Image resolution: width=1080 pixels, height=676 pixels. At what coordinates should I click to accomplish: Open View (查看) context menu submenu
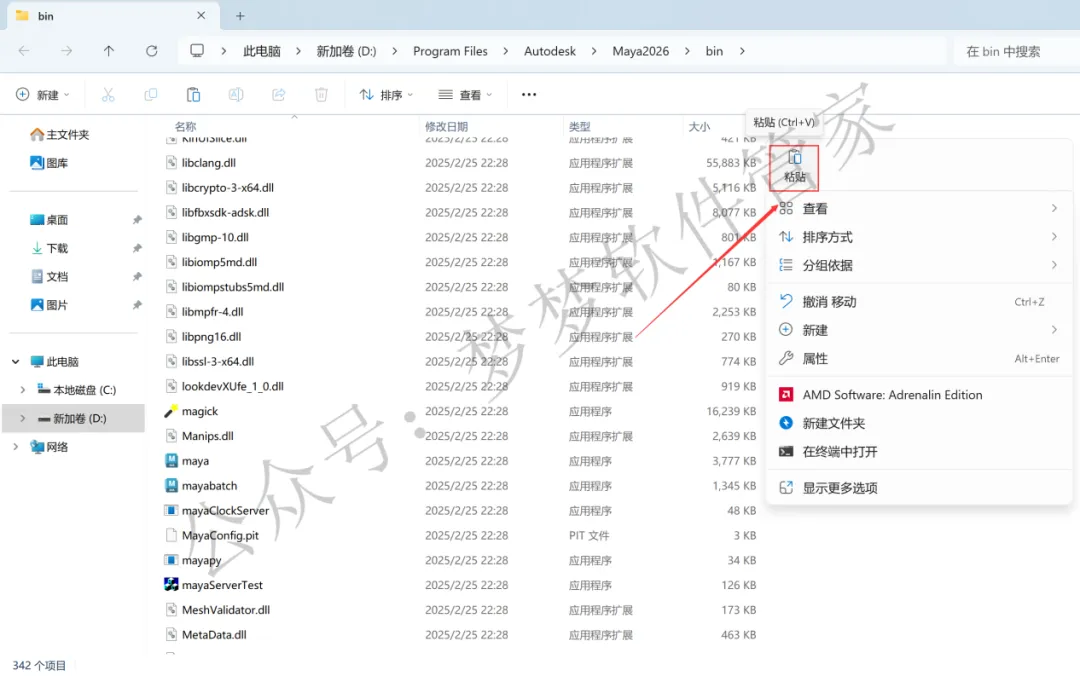919,208
